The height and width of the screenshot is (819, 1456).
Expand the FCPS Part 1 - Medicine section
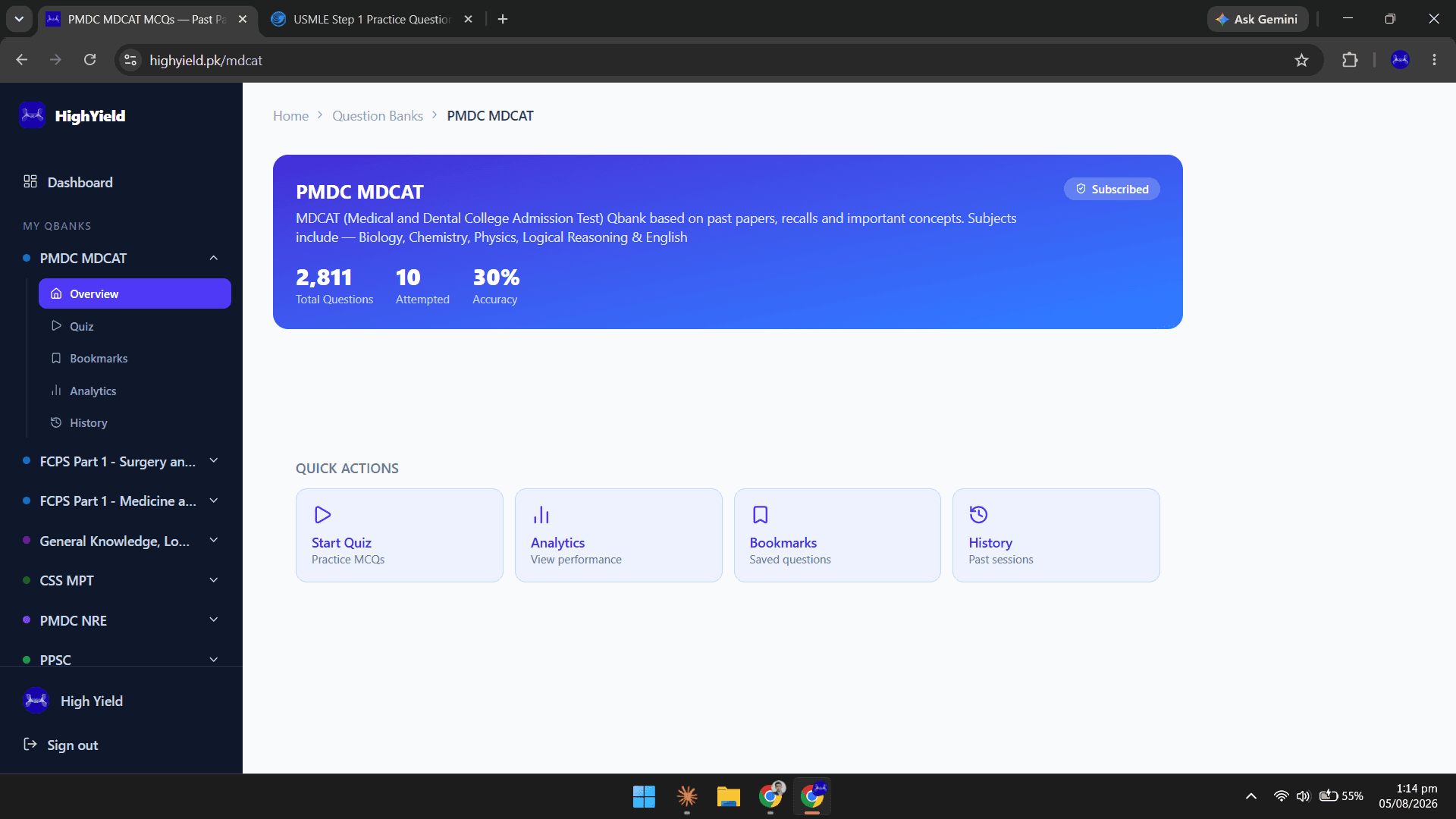[214, 500]
